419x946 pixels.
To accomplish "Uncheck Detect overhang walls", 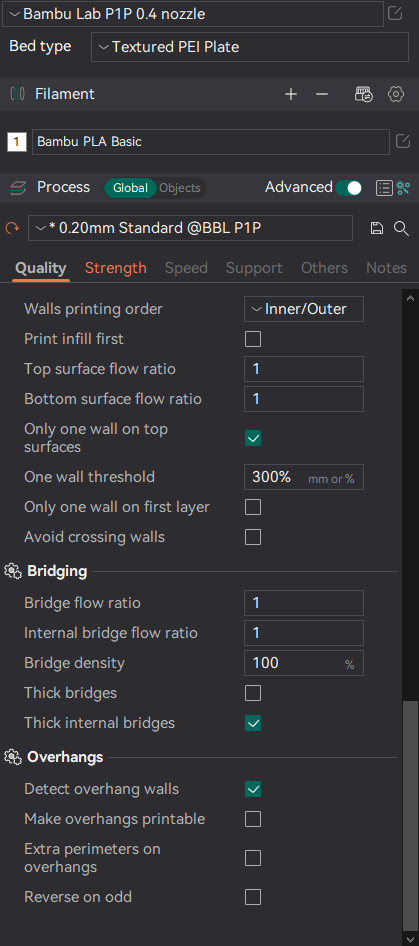I will [253, 789].
